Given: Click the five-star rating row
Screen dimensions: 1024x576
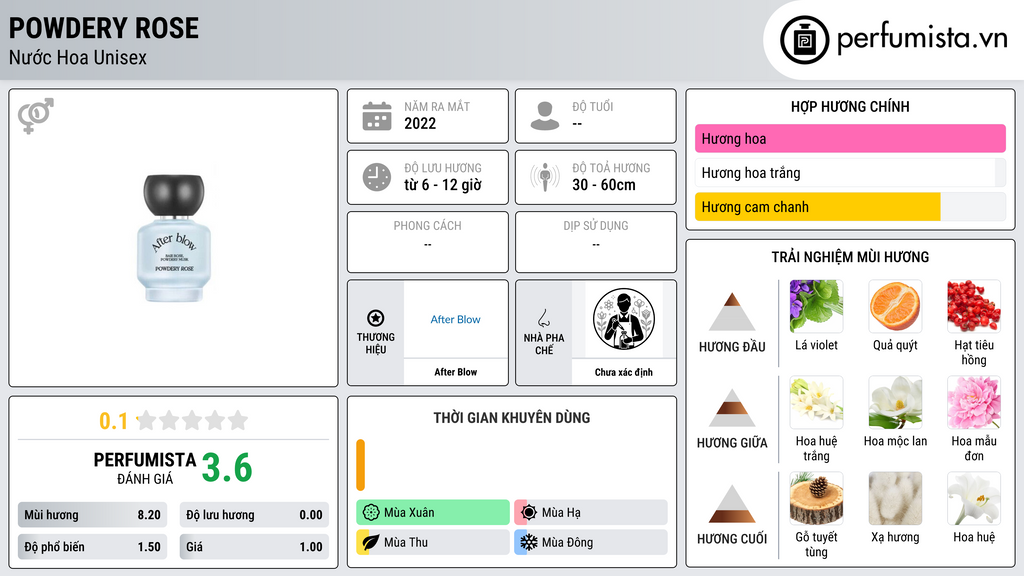Looking at the screenshot, I should [193, 420].
